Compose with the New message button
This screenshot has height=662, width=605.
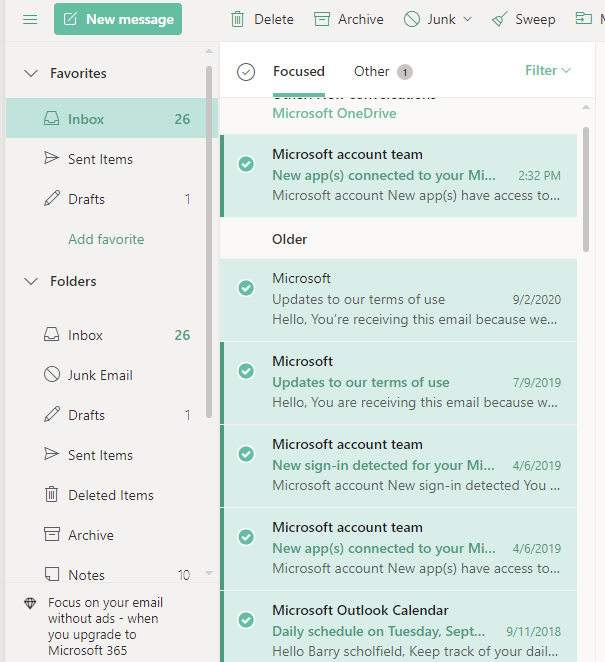coord(118,19)
